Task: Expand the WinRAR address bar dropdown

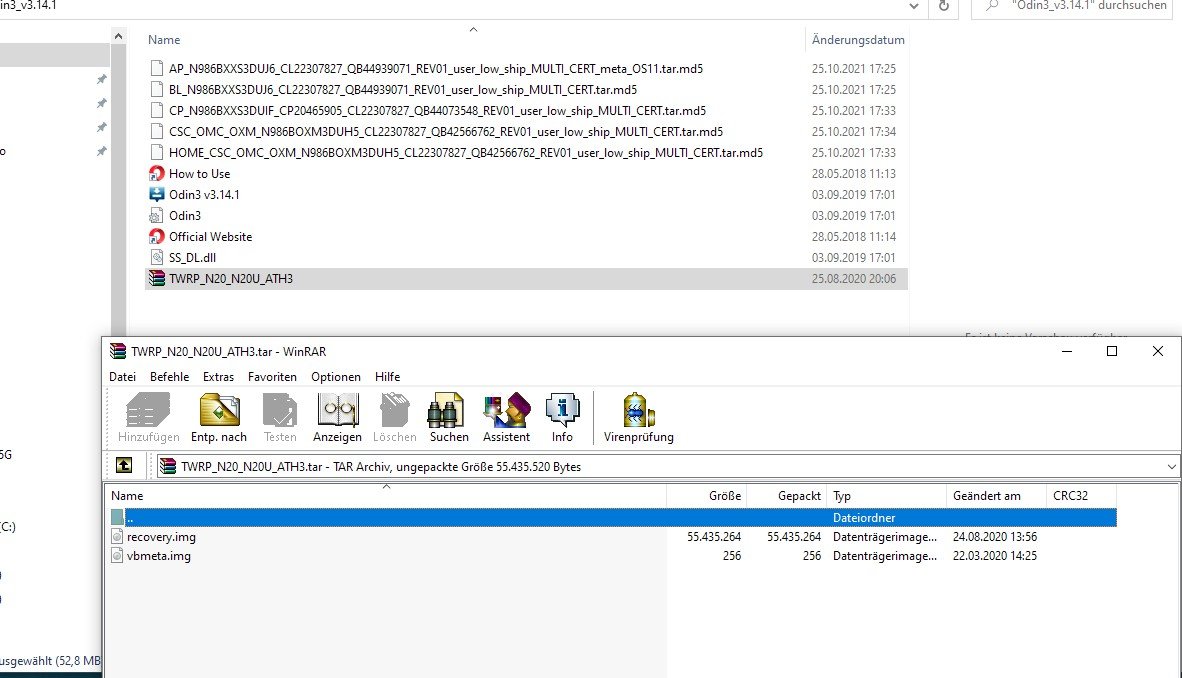Action: [x=1171, y=467]
